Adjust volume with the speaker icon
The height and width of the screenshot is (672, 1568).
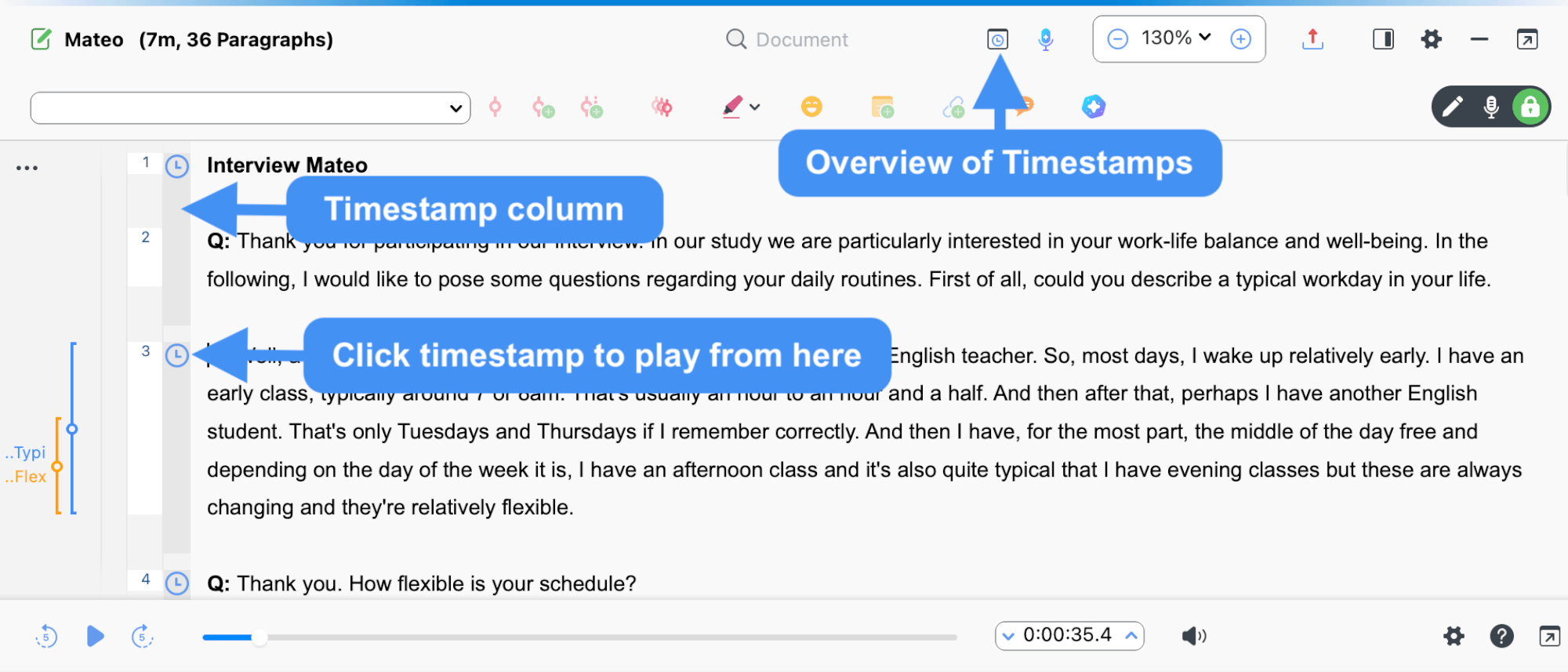pos(1194,636)
